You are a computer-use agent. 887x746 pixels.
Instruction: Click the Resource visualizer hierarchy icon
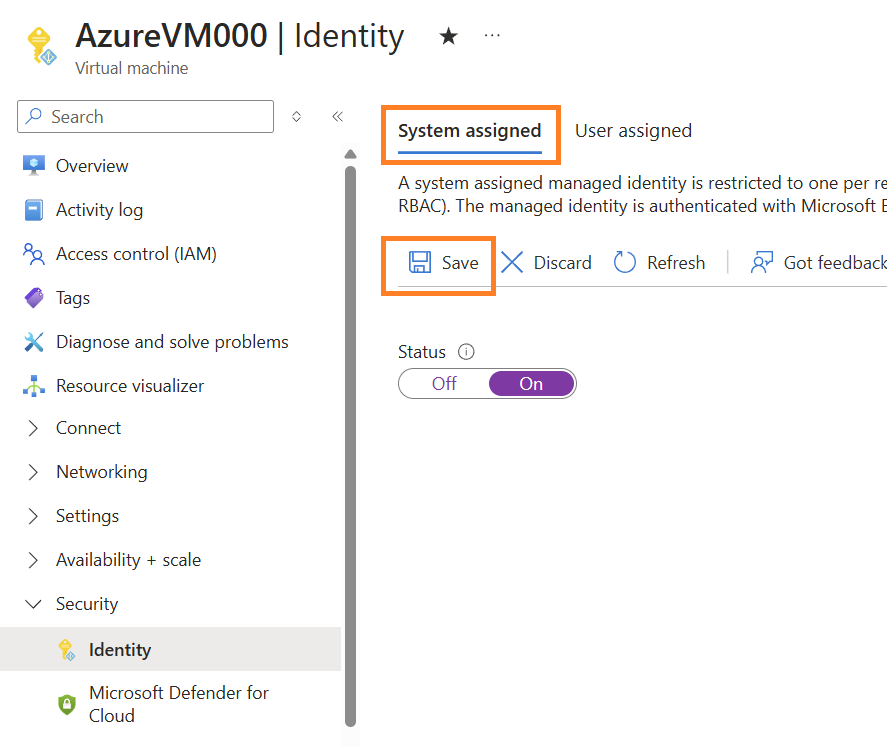click(x=34, y=386)
